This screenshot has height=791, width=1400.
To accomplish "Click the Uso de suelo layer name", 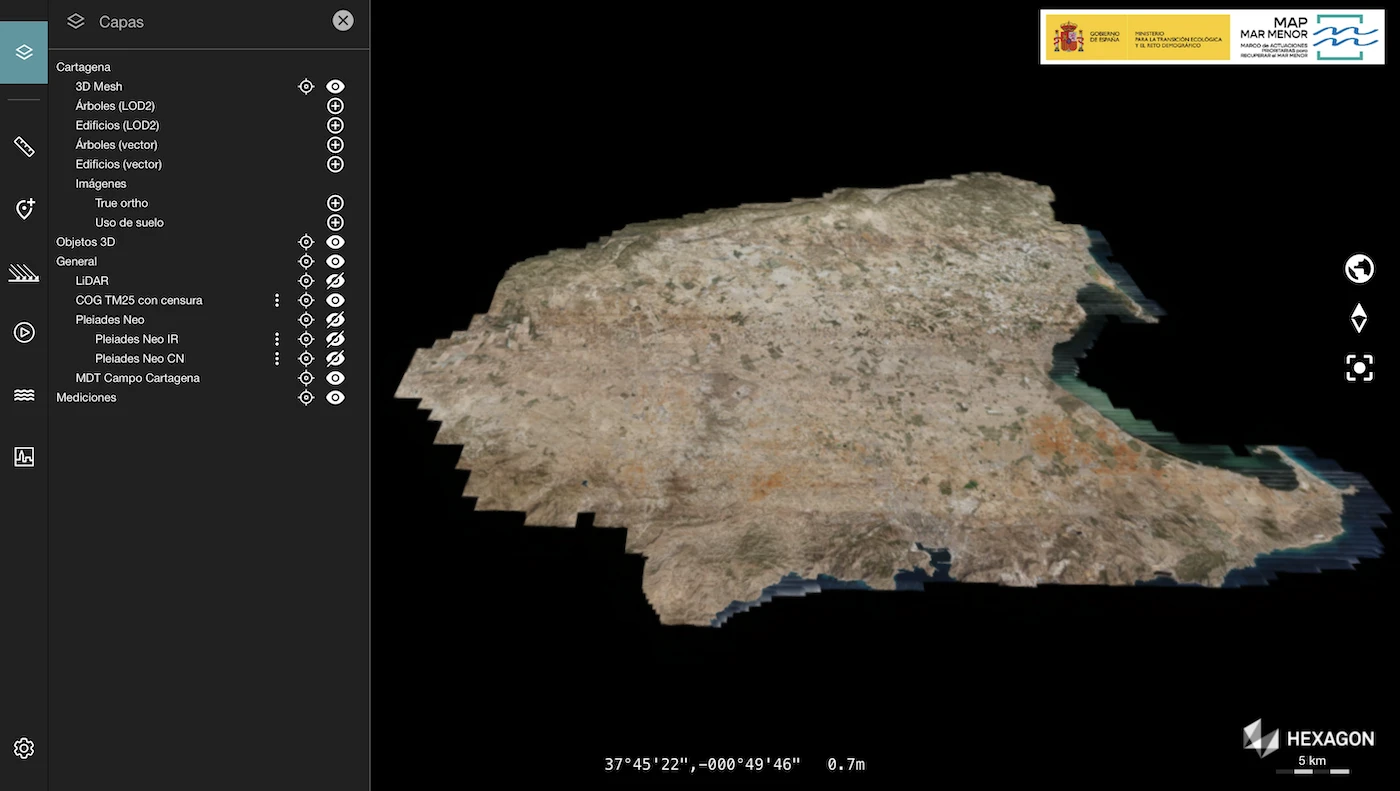I will tap(129, 222).
